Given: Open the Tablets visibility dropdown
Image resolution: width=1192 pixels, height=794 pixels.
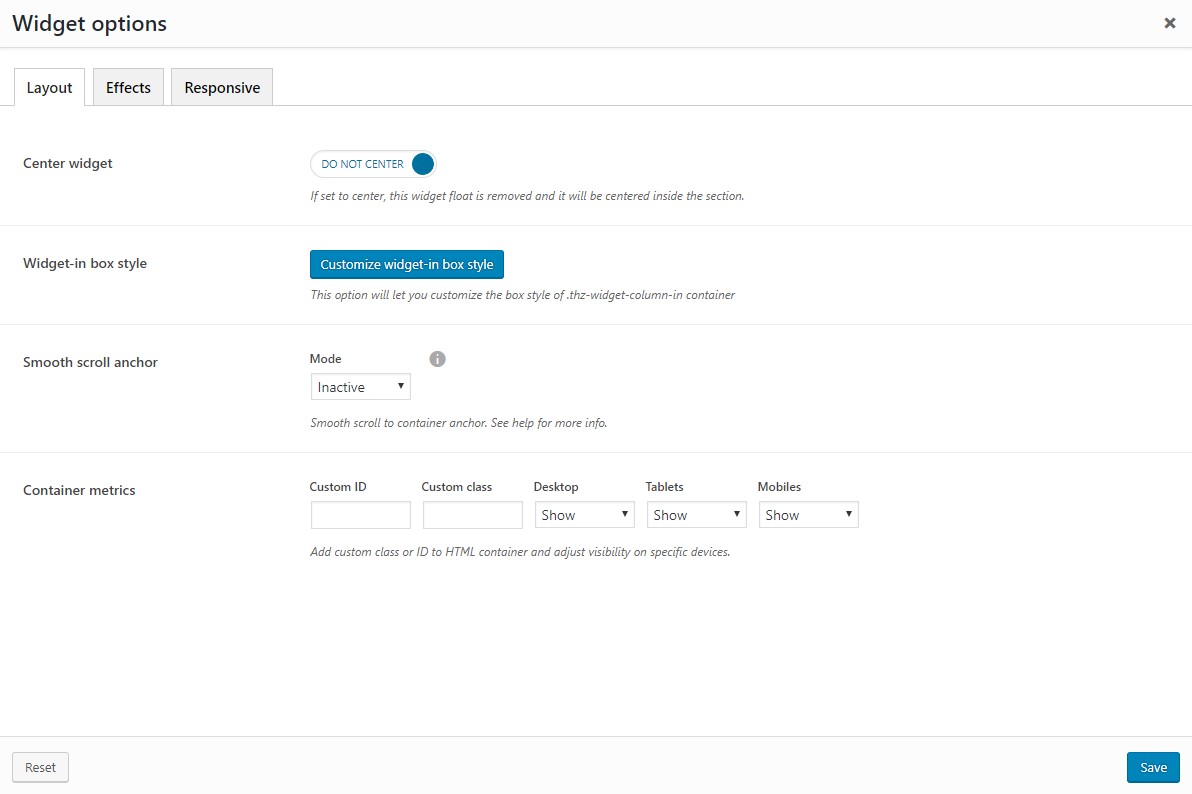Looking at the screenshot, I should pyautogui.click(x=696, y=515).
